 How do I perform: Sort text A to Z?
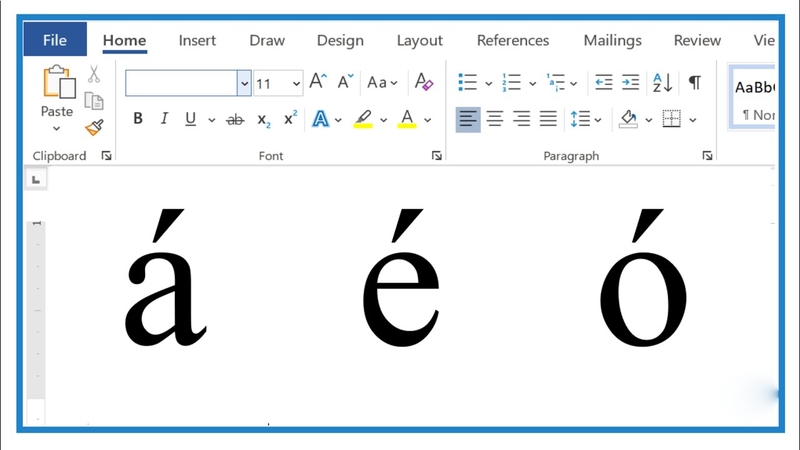pos(662,82)
